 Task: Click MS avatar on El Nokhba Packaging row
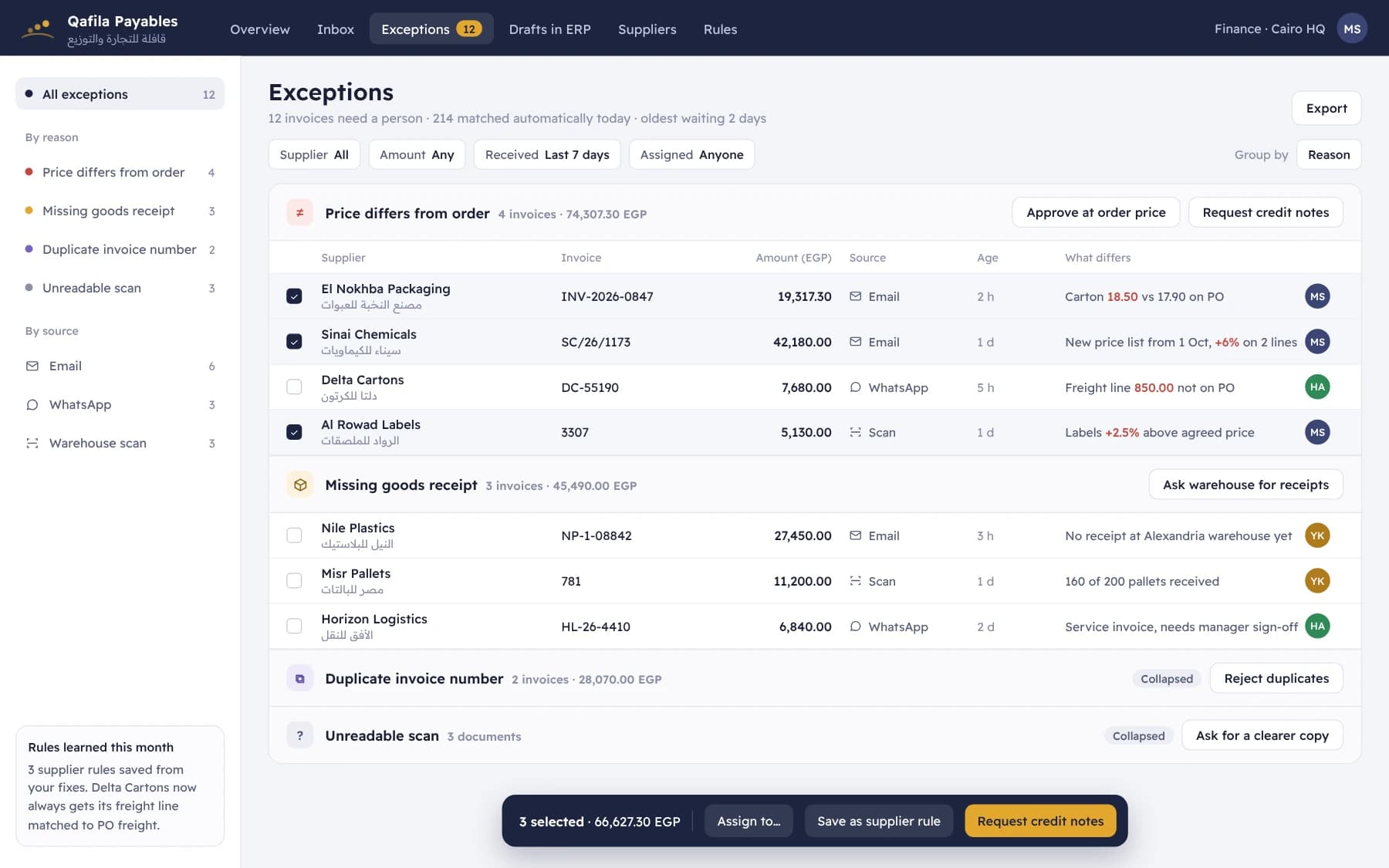coord(1317,296)
